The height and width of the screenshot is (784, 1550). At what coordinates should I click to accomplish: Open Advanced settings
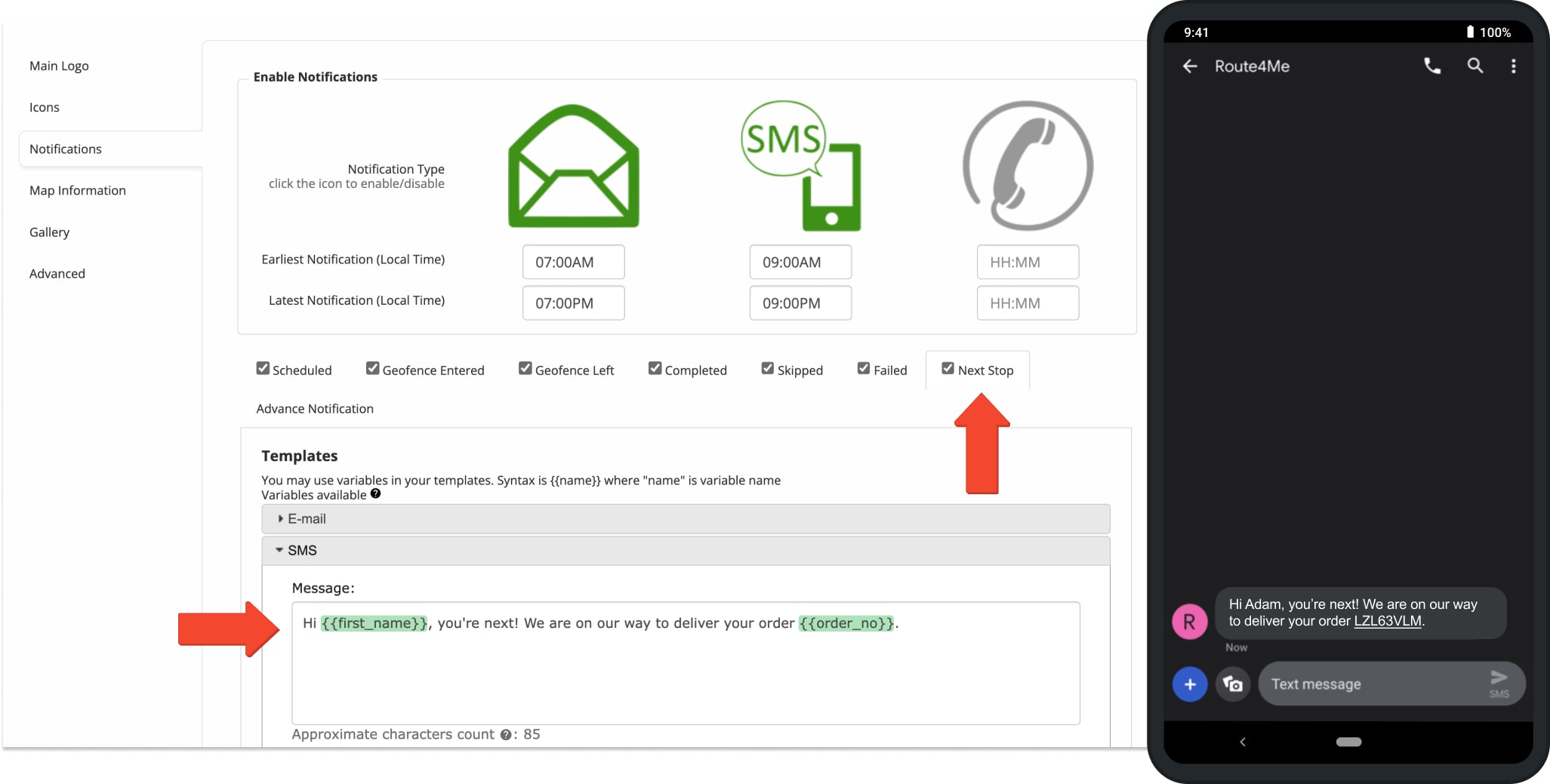tap(57, 274)
